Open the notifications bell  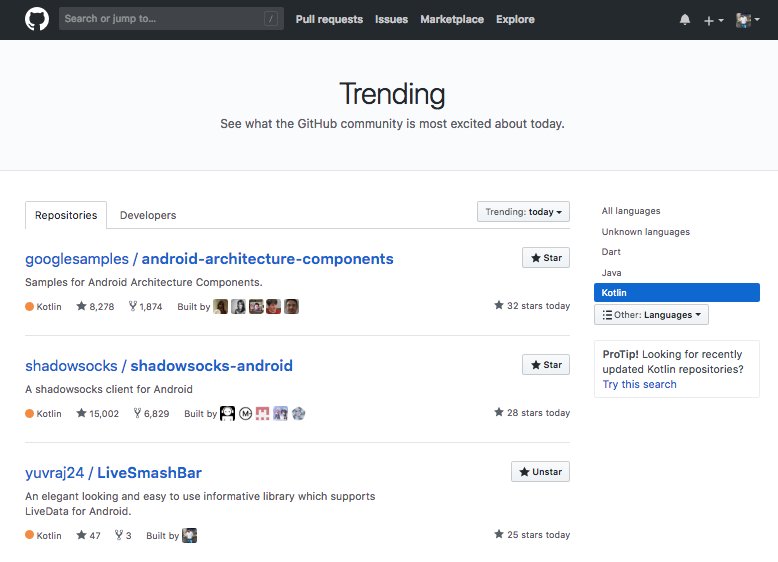pyautogui.click(x=685, y=20)
